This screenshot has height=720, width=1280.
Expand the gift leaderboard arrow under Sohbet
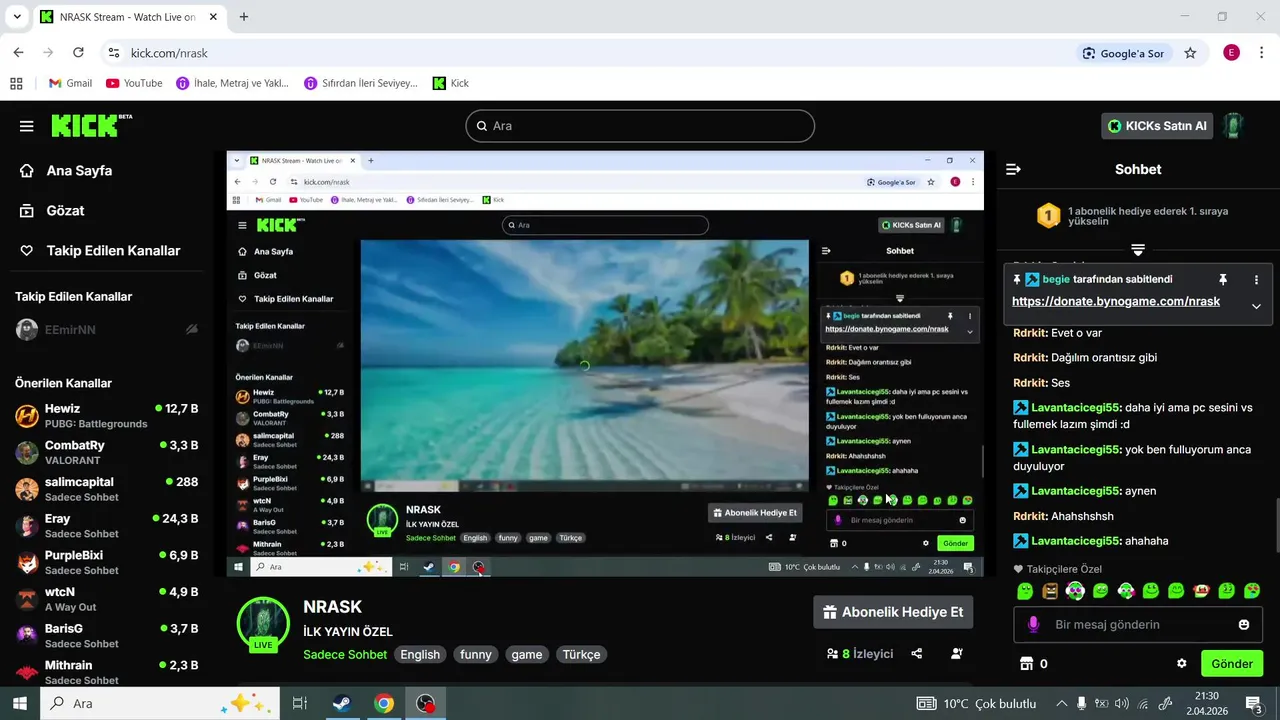click(x=1138, y=250)
